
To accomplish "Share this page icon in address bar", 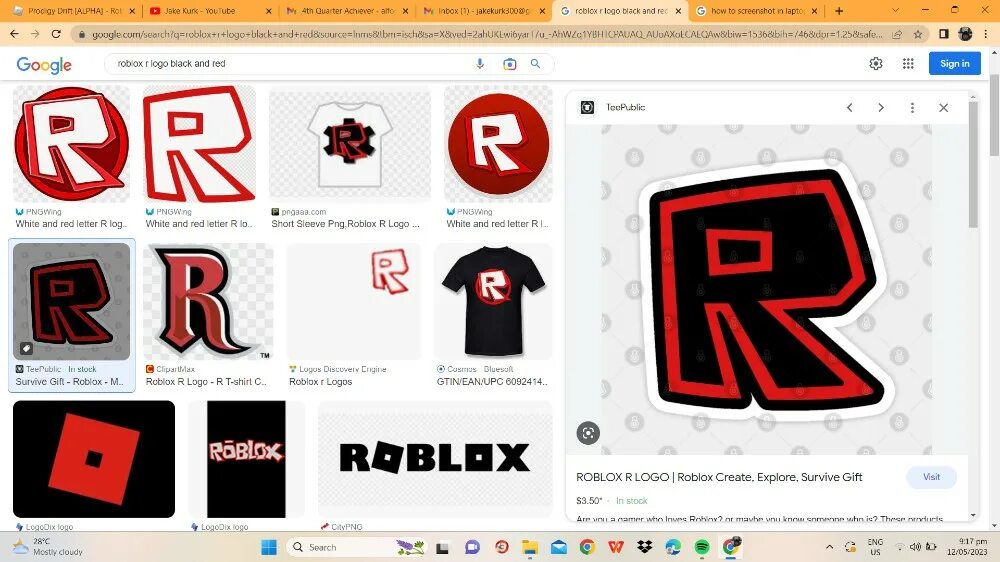I will pos(897,34).
